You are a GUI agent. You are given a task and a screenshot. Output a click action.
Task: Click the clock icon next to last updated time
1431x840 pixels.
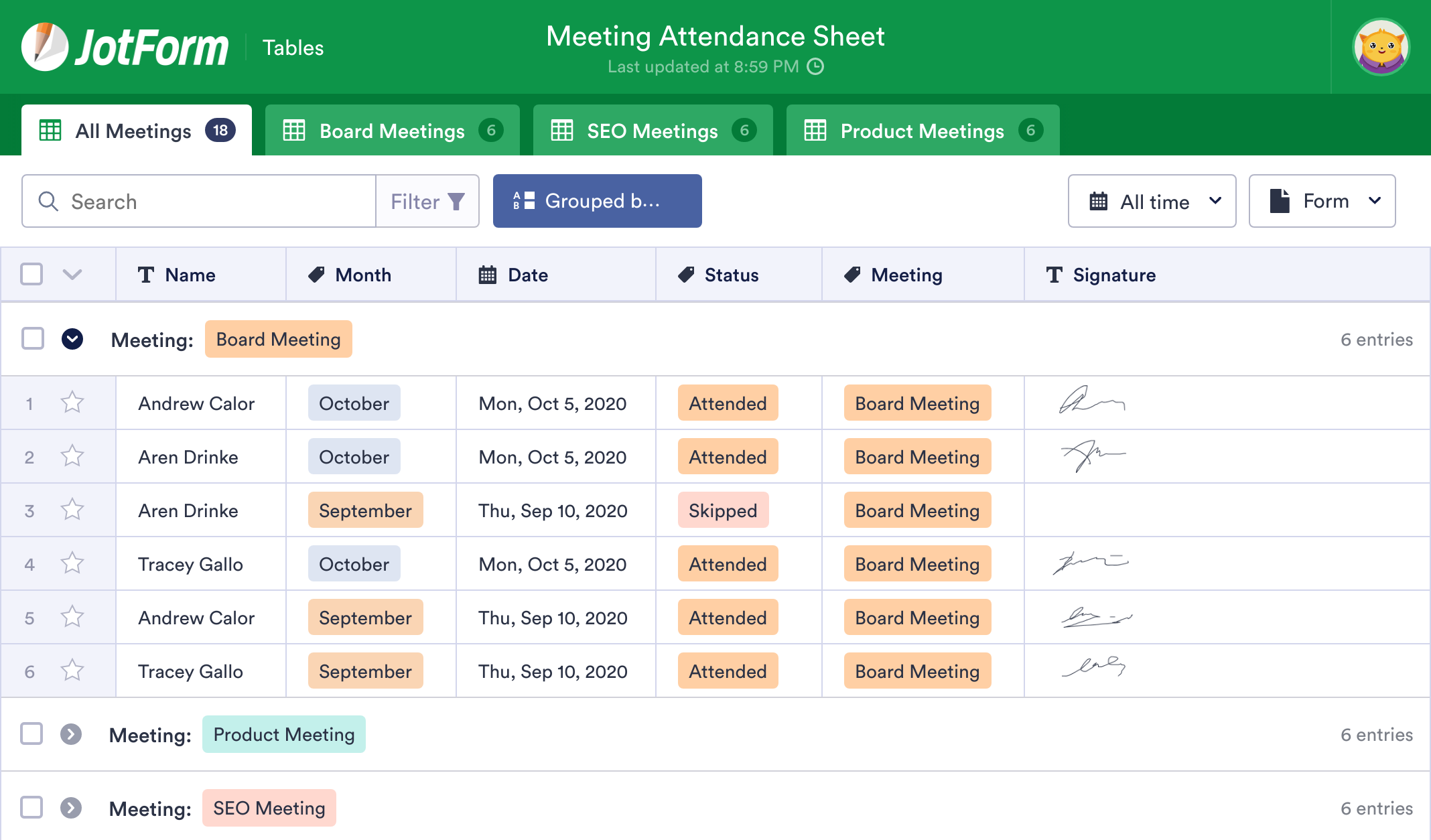tap(815, 66)
